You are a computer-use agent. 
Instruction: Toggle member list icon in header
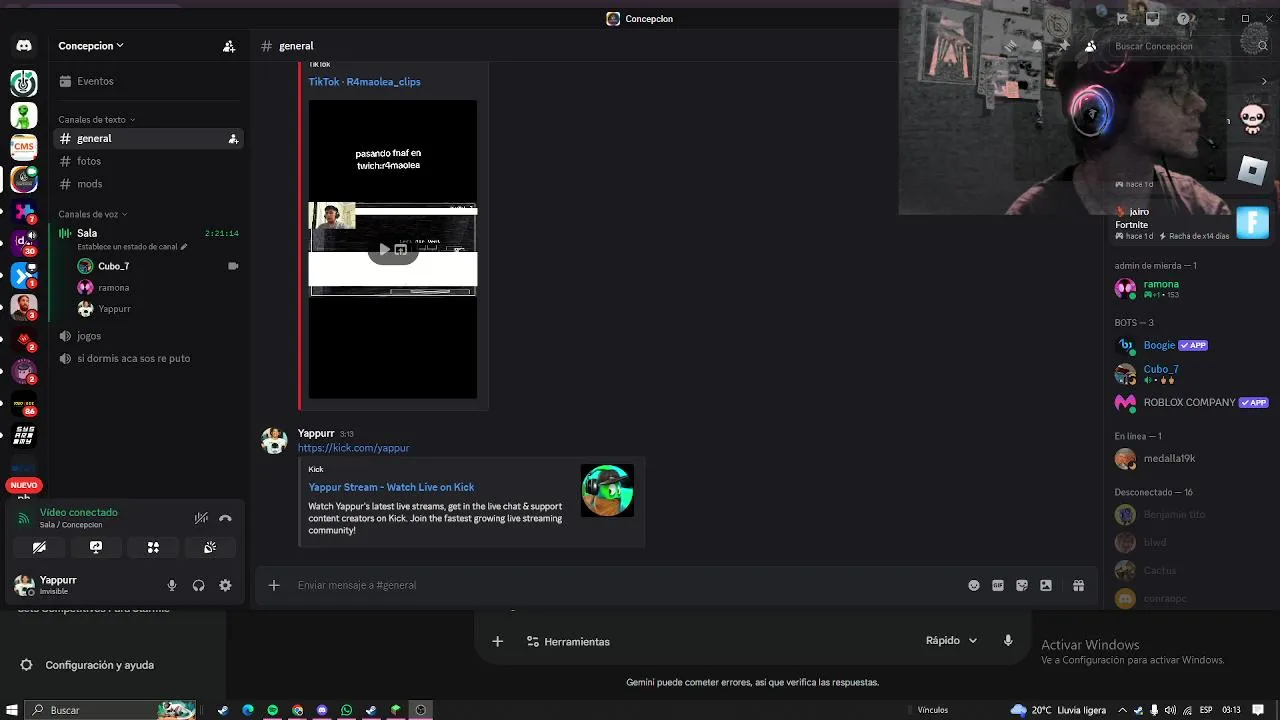[1090, 46]
